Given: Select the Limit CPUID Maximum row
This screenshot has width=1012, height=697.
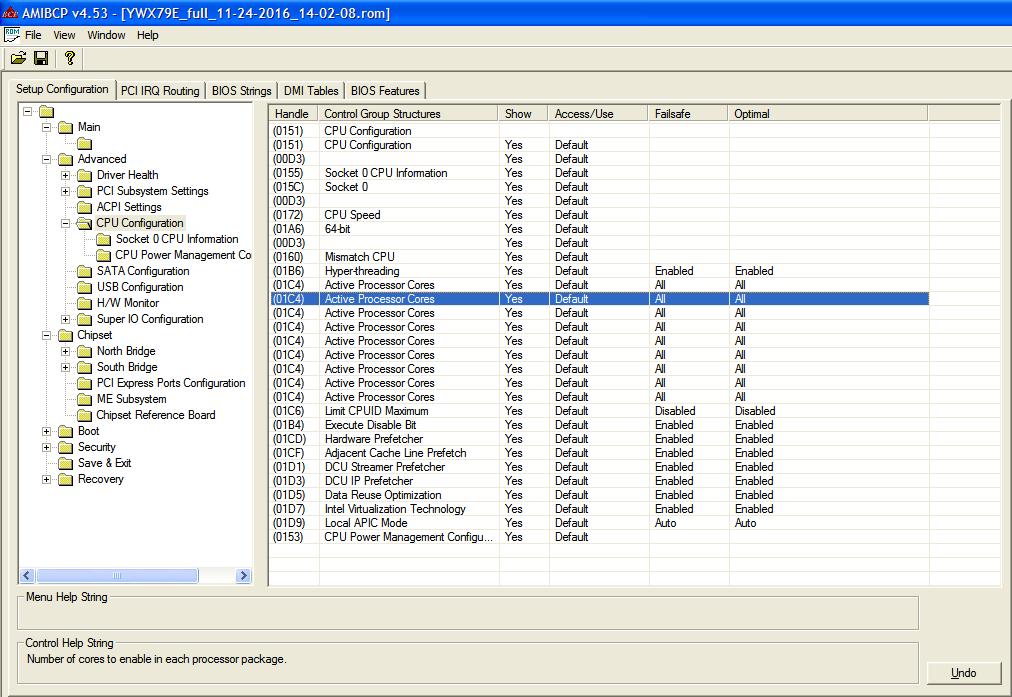Looking at the screenshot, I should [600, 411].
